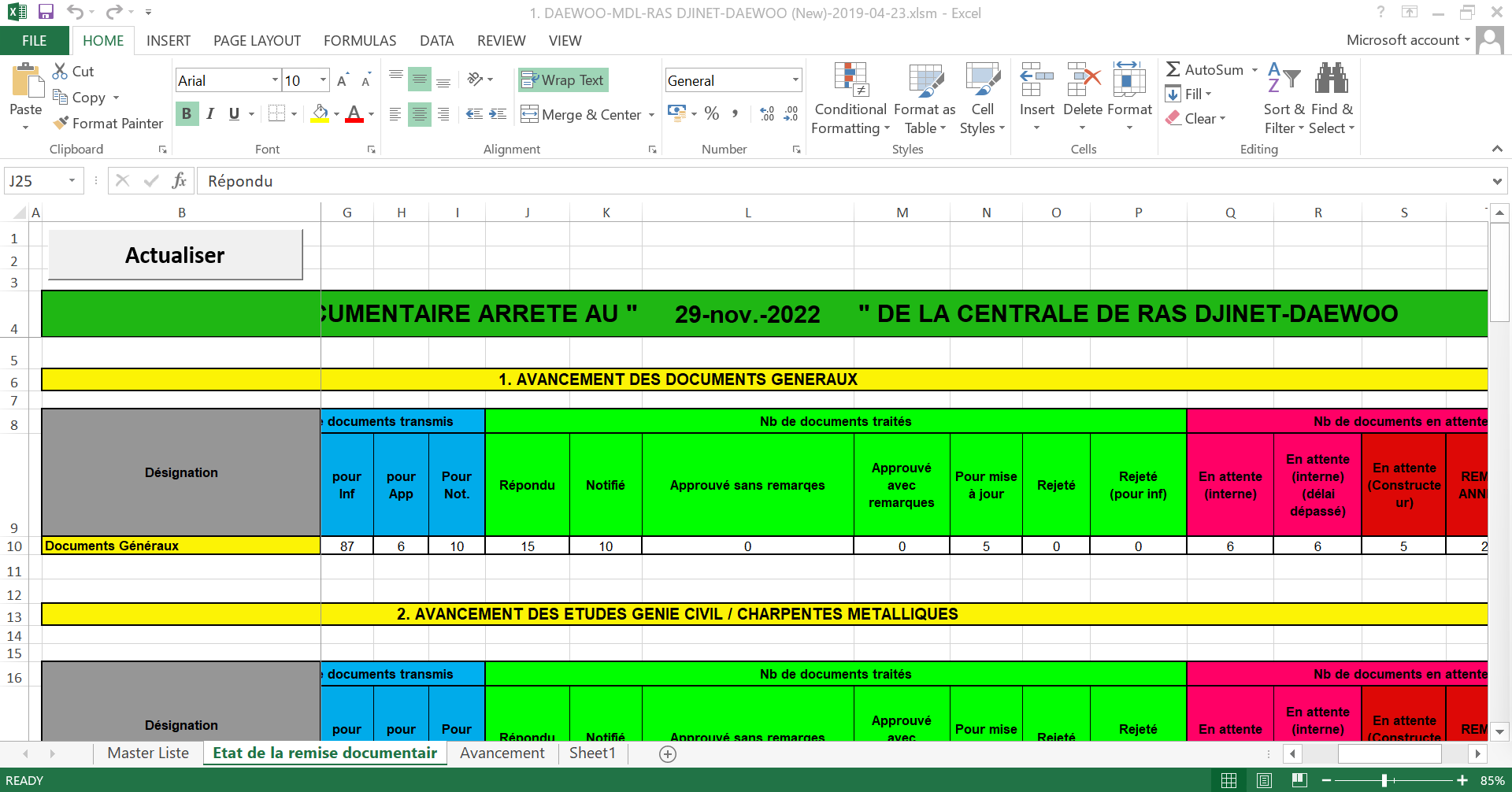Toggle Center horizontal alignment
Screen dimensions: 1512x792
420,114
